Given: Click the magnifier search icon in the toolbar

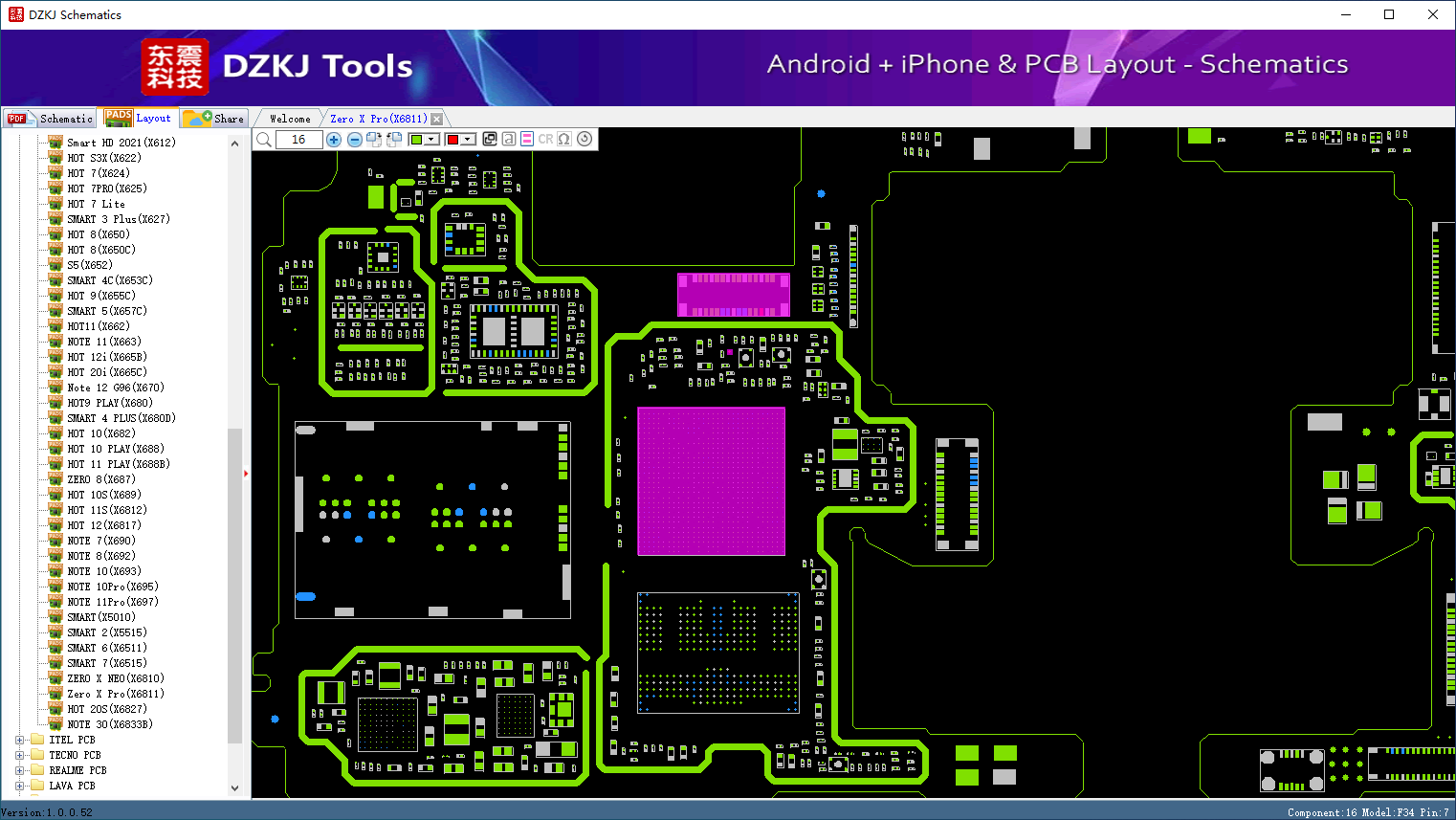Looking at the screenshot, I should pyautogui.click(x=264, y=140).
